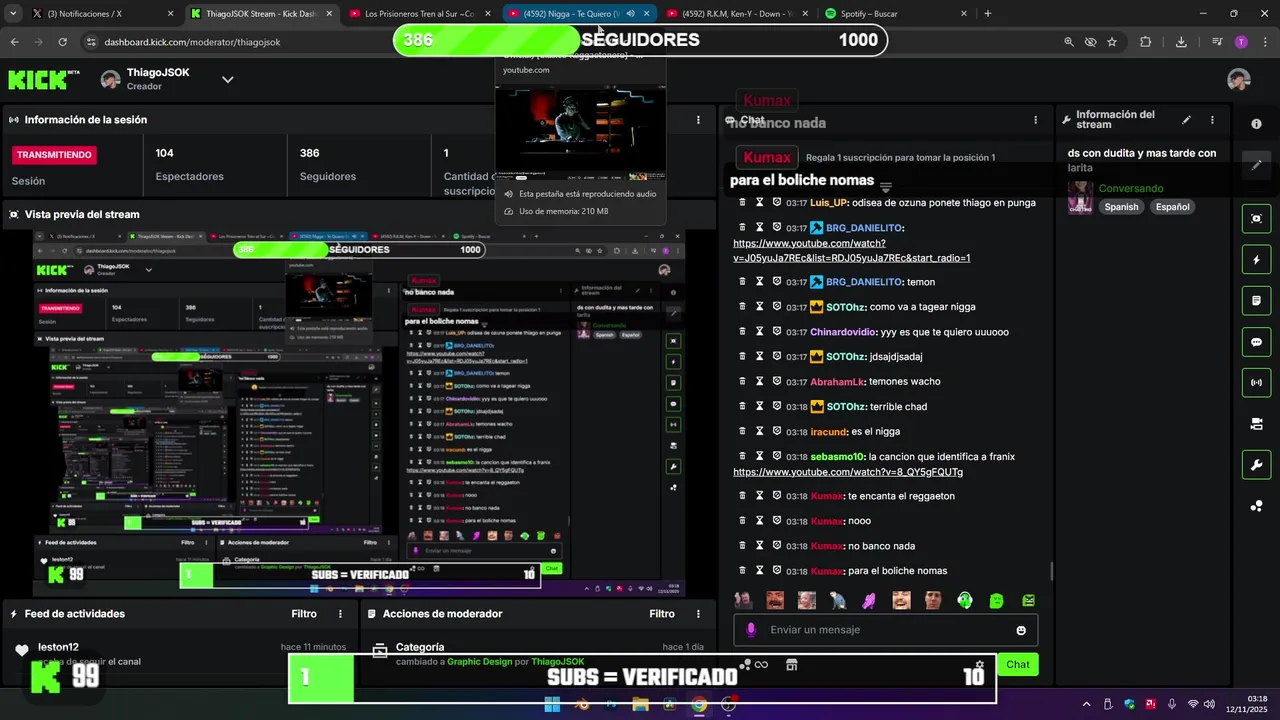Select ThiagoJSOK Stream Kick Dashboard tab
Image resolution: width=1280 pixels, height=720 pixels.
click(261, 14)
